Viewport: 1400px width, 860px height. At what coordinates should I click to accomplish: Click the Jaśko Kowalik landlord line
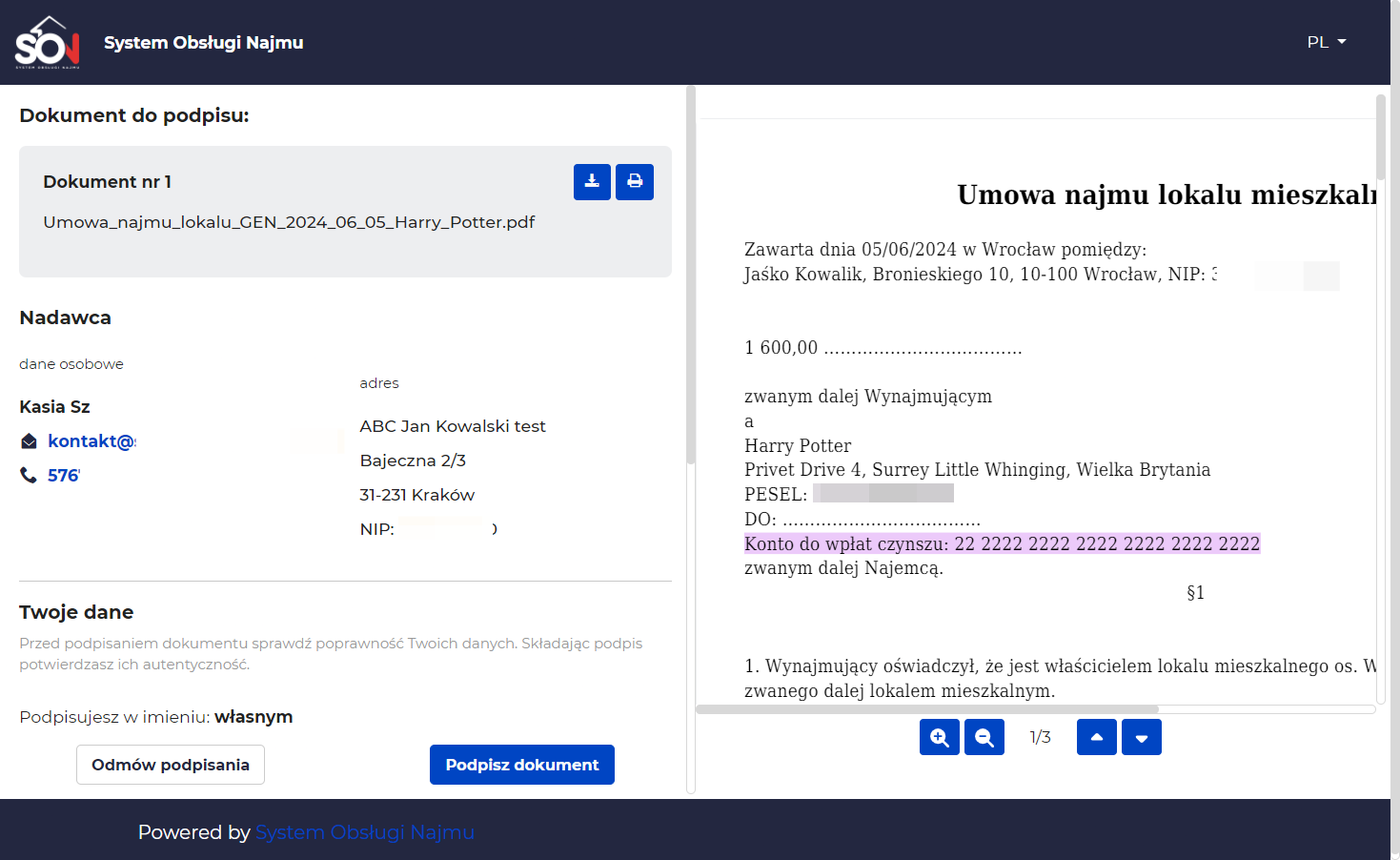(981, 275)
